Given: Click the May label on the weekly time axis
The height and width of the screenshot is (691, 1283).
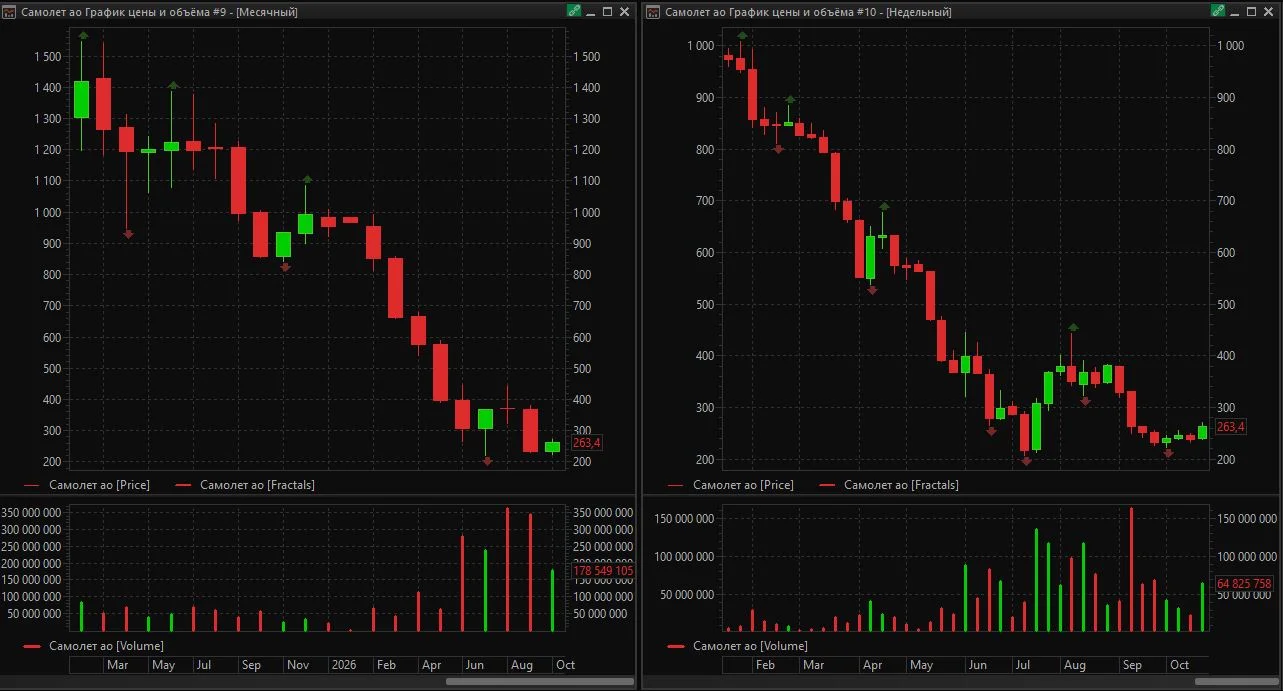Looking at the screenshot, I should tap(921, 665).
